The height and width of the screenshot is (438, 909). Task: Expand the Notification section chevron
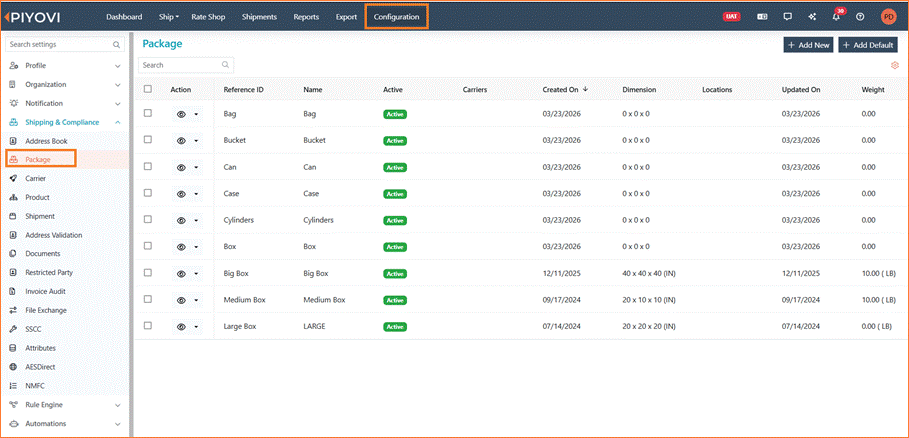point(118,104)
